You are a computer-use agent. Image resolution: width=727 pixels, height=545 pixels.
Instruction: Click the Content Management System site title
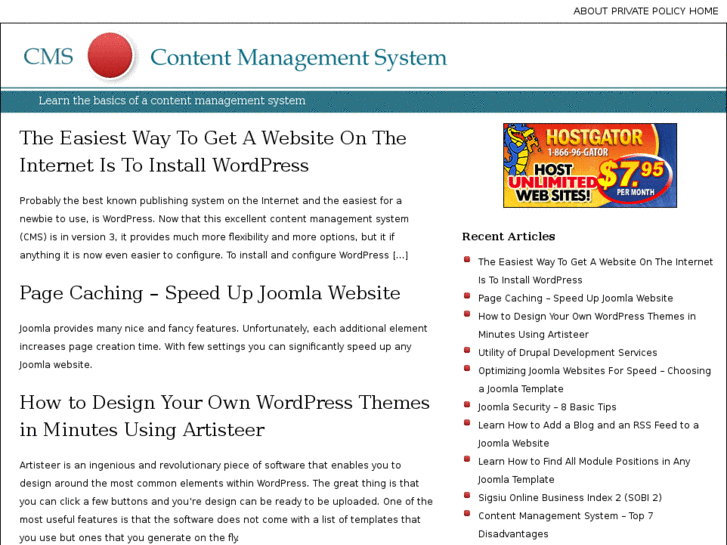pos(299,58)
